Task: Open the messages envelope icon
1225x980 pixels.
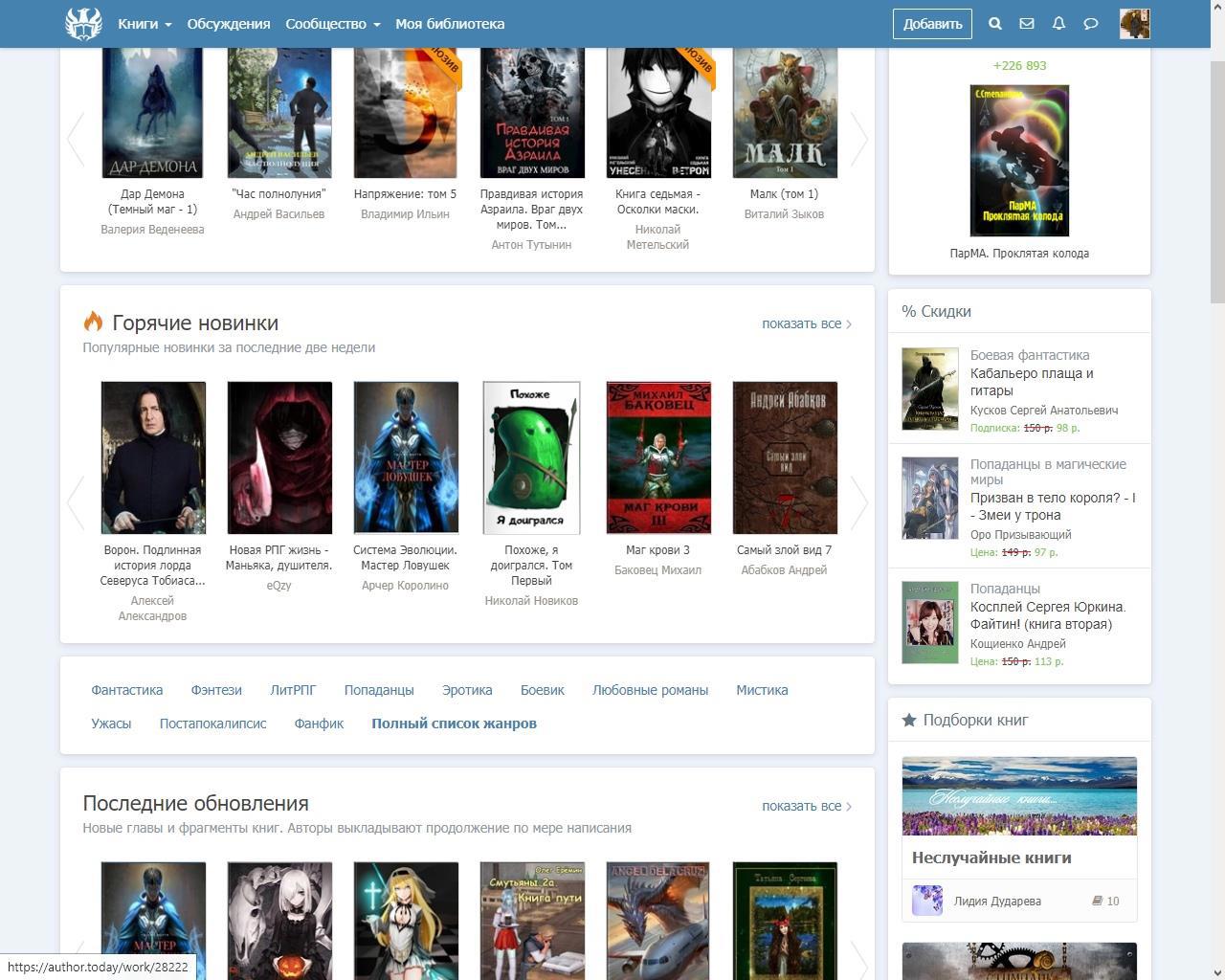Action: click(1027, 24)
